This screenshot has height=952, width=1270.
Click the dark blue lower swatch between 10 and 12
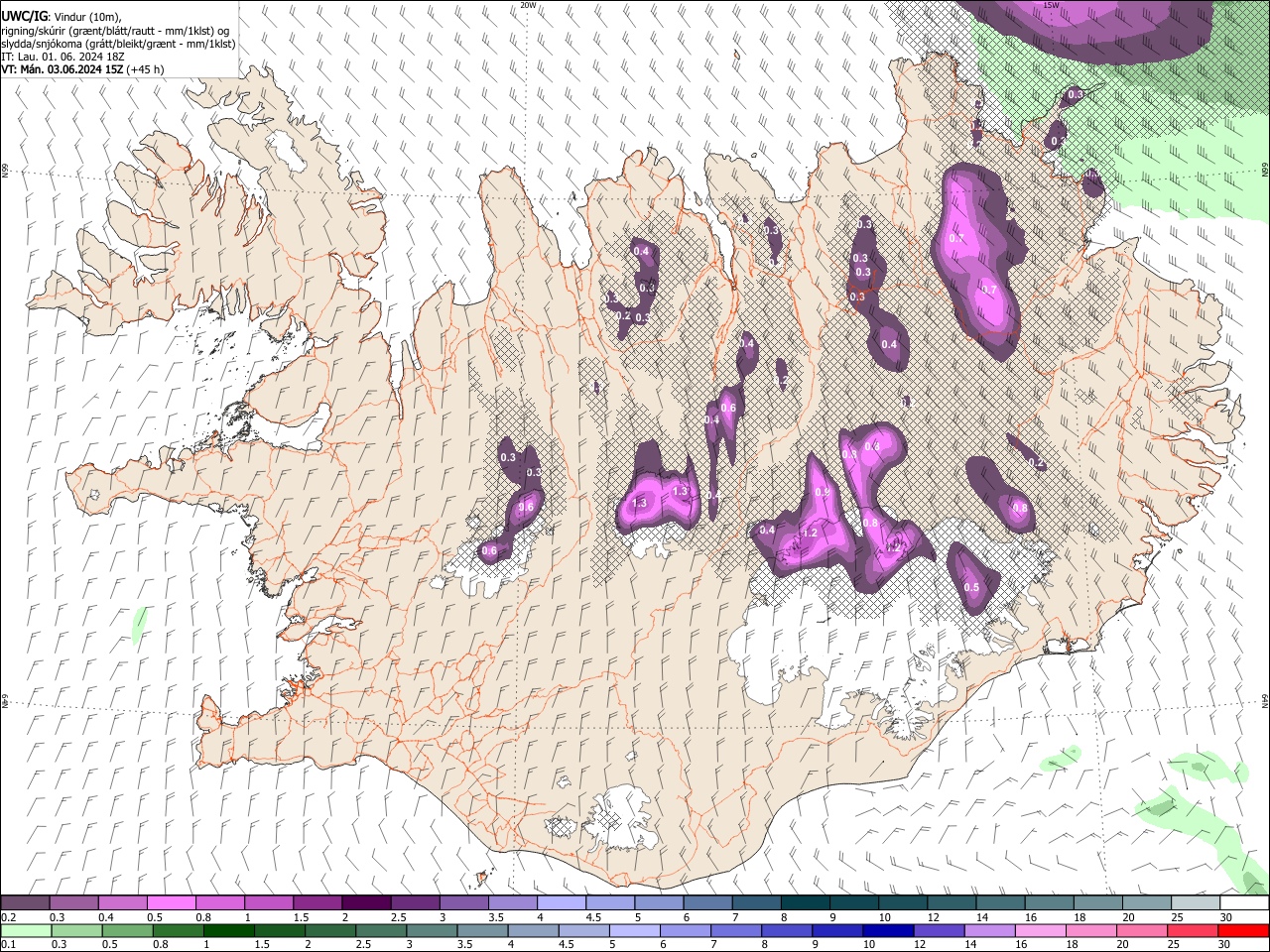pyautogui.click(x=889, y=930)
